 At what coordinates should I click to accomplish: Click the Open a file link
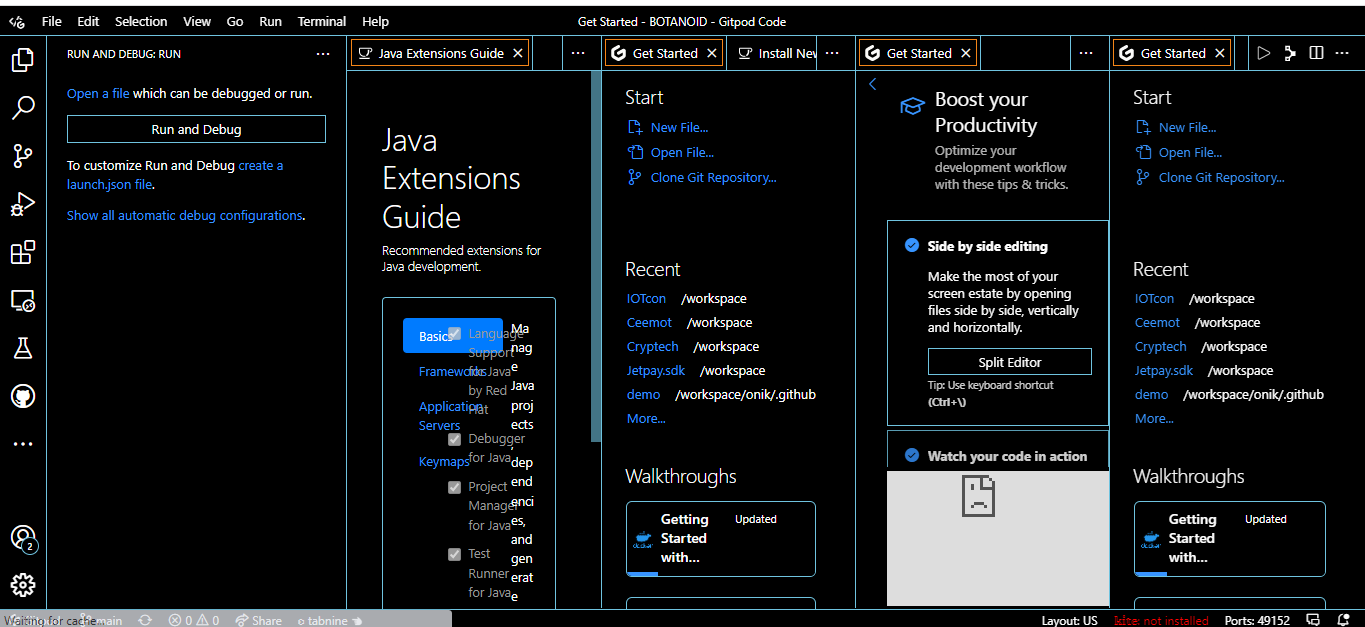pyautogui.click(x=98, y=93)
